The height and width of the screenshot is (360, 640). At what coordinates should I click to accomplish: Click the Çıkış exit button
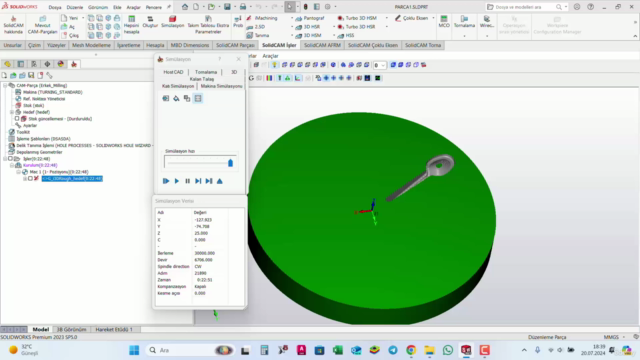(69, 36)
